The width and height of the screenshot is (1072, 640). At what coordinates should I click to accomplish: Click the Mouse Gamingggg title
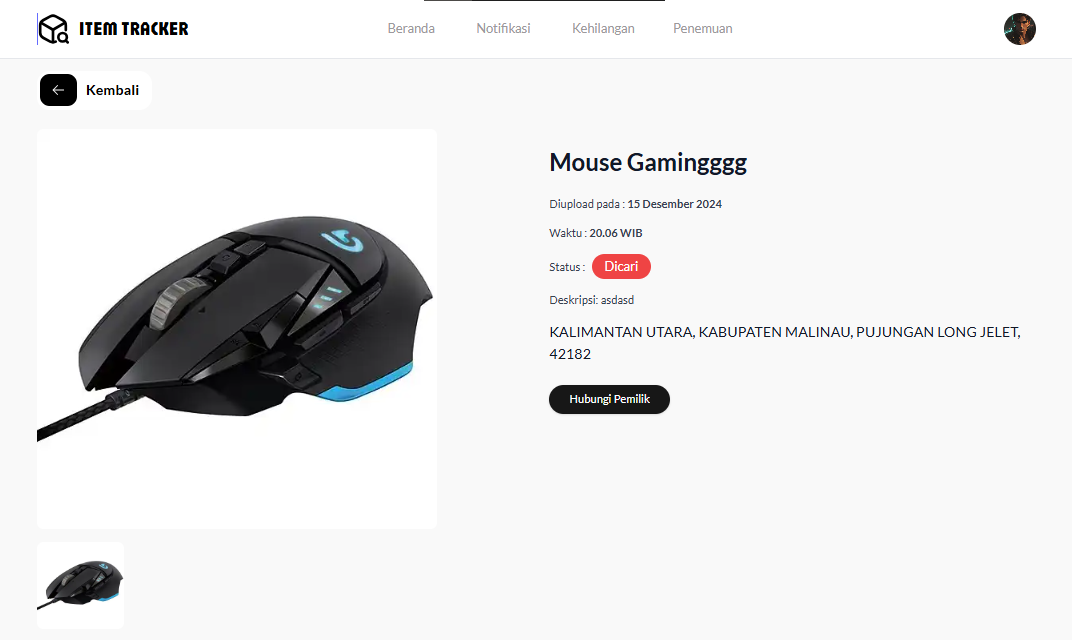point(648,162)
